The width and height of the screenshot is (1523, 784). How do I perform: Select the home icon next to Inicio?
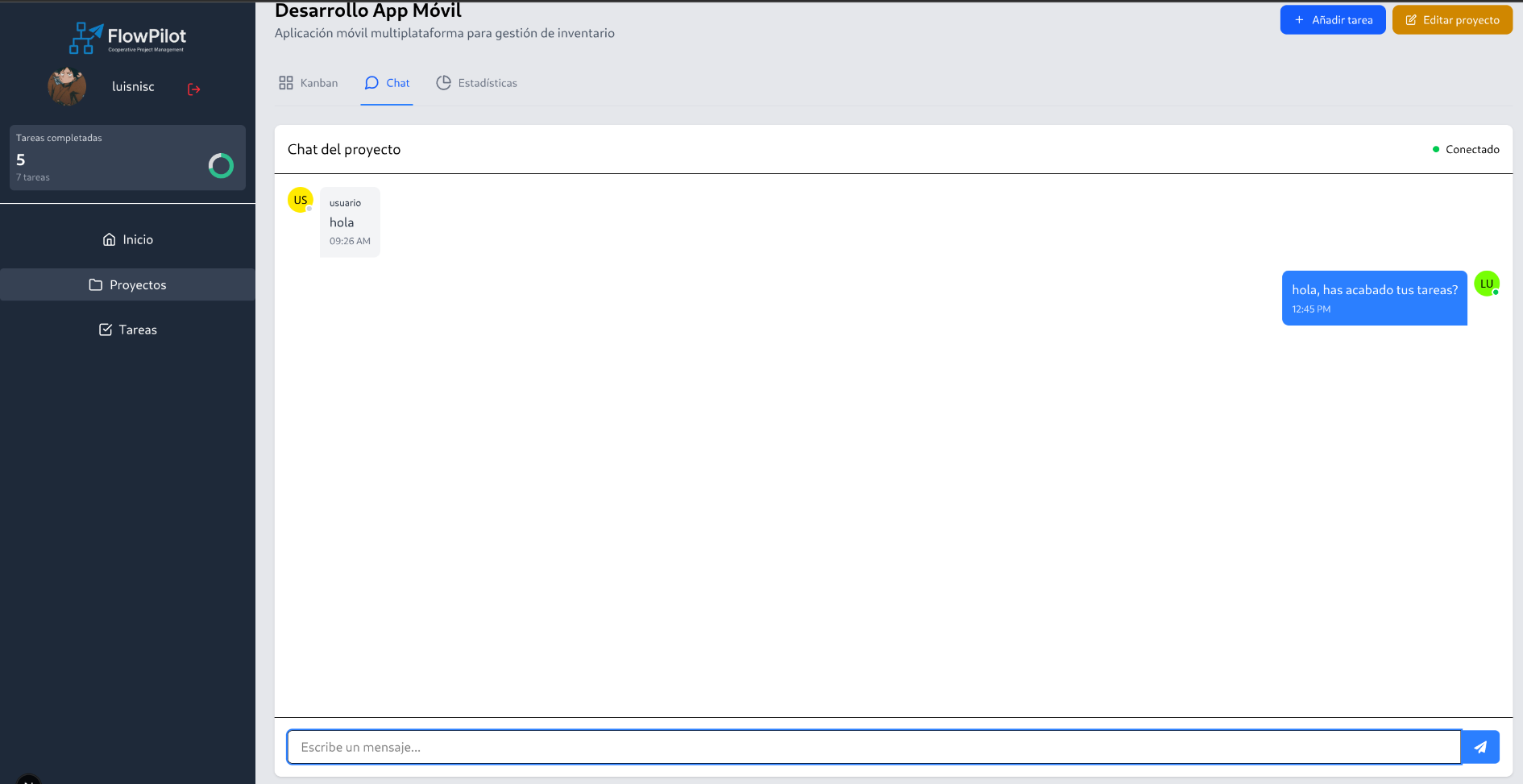click(110, 239)
